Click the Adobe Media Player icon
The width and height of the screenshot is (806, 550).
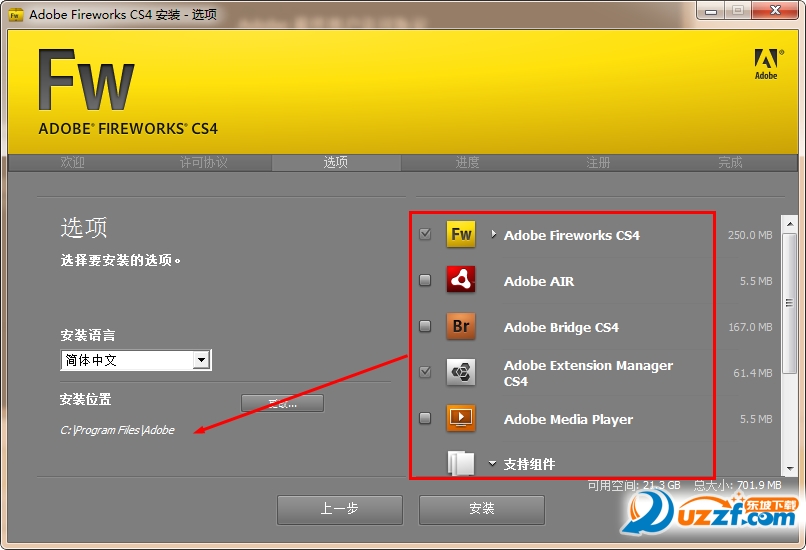(461, 418)
